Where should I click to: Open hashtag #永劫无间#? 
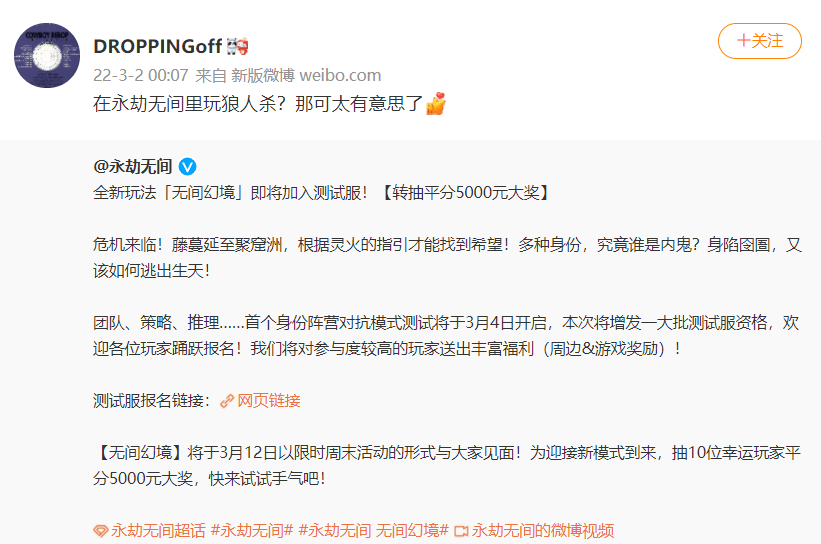pyautogui.click(x=252, y=530)
